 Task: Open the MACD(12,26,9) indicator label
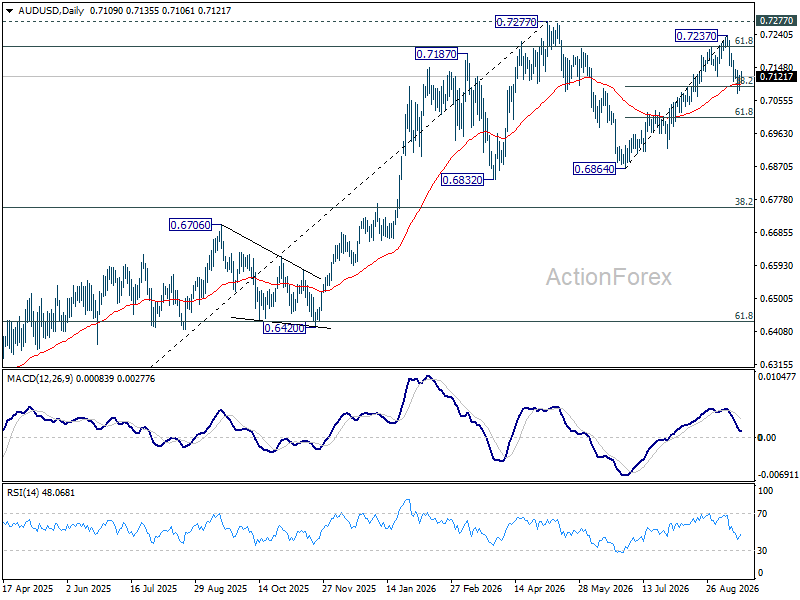click(x=40, y=379)
